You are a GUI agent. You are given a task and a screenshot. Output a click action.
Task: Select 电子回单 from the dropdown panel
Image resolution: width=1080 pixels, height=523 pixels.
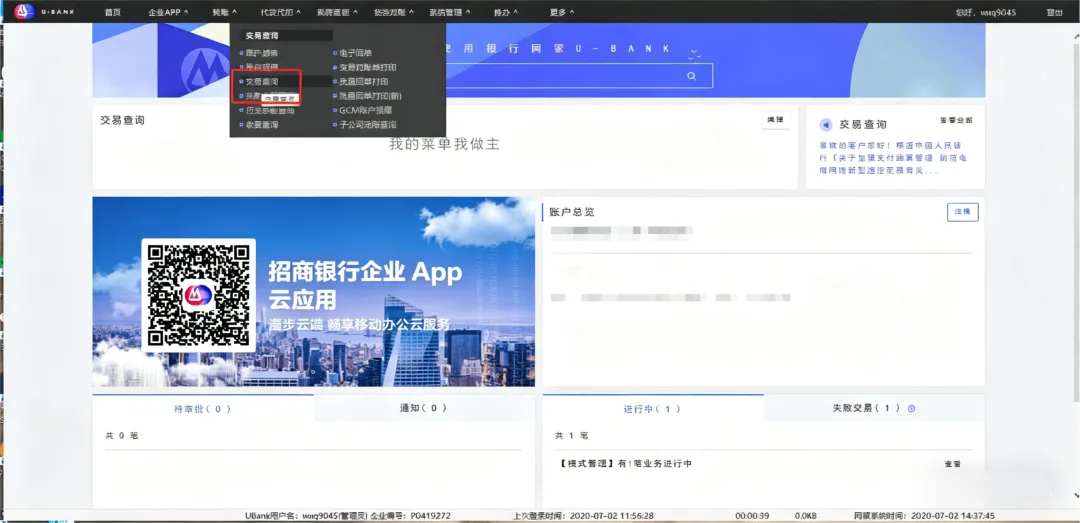355,53
